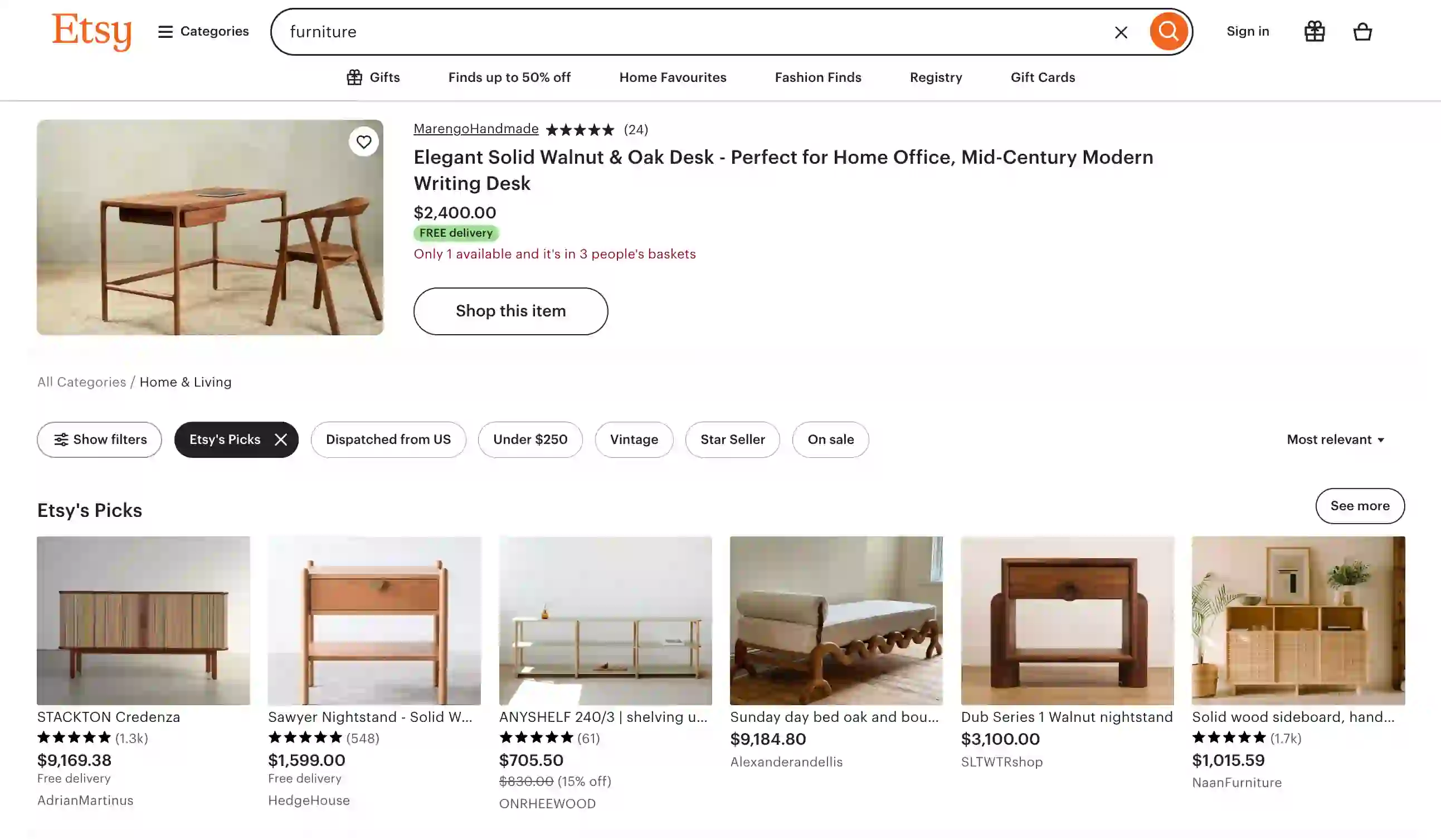1441x840 pixels.
Task: Visit the MarengoHandmade shop page
Action: [476, 129]
